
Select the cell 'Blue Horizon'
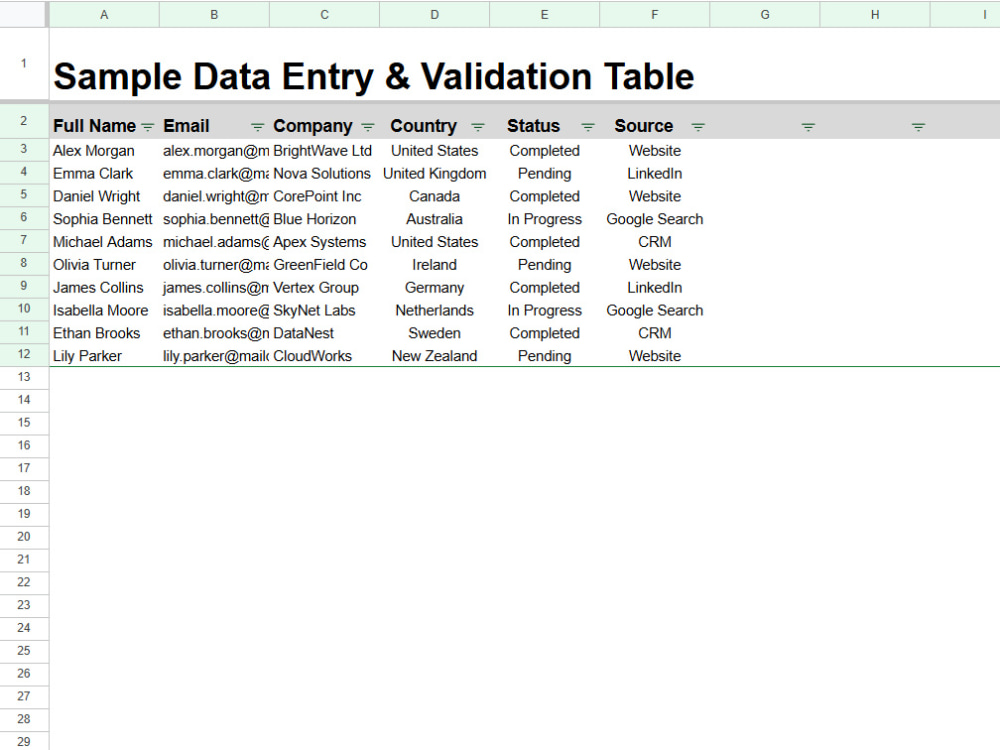pos(325,219)
